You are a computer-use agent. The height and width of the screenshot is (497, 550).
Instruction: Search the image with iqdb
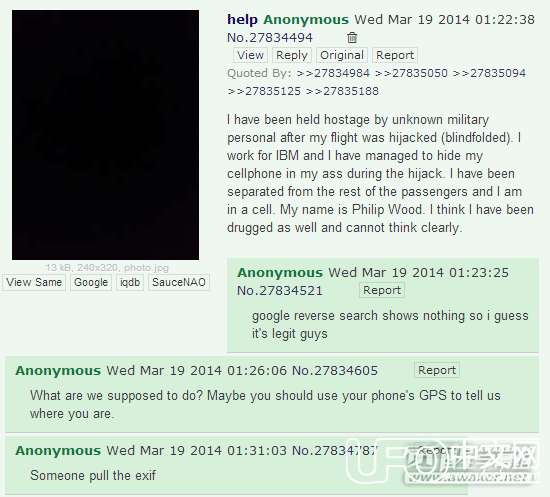(130, 282)
